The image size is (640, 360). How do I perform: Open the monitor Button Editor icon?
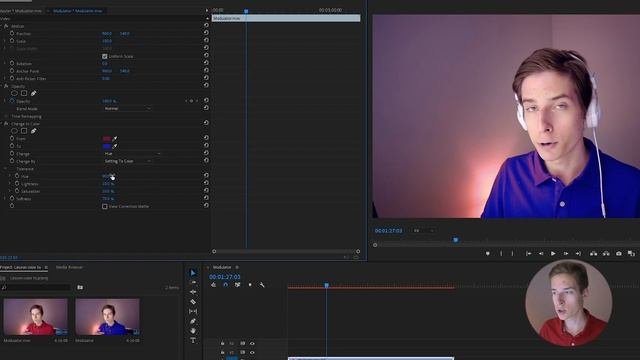click(631, 253)
